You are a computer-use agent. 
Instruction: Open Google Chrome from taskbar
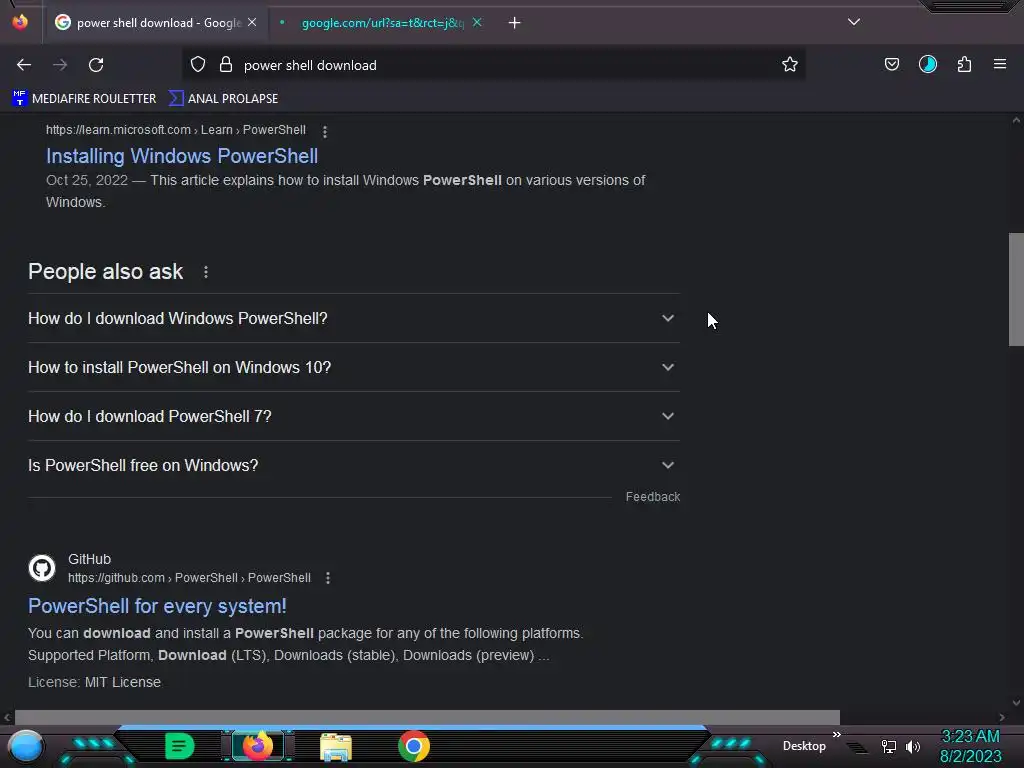click(413, 746)
